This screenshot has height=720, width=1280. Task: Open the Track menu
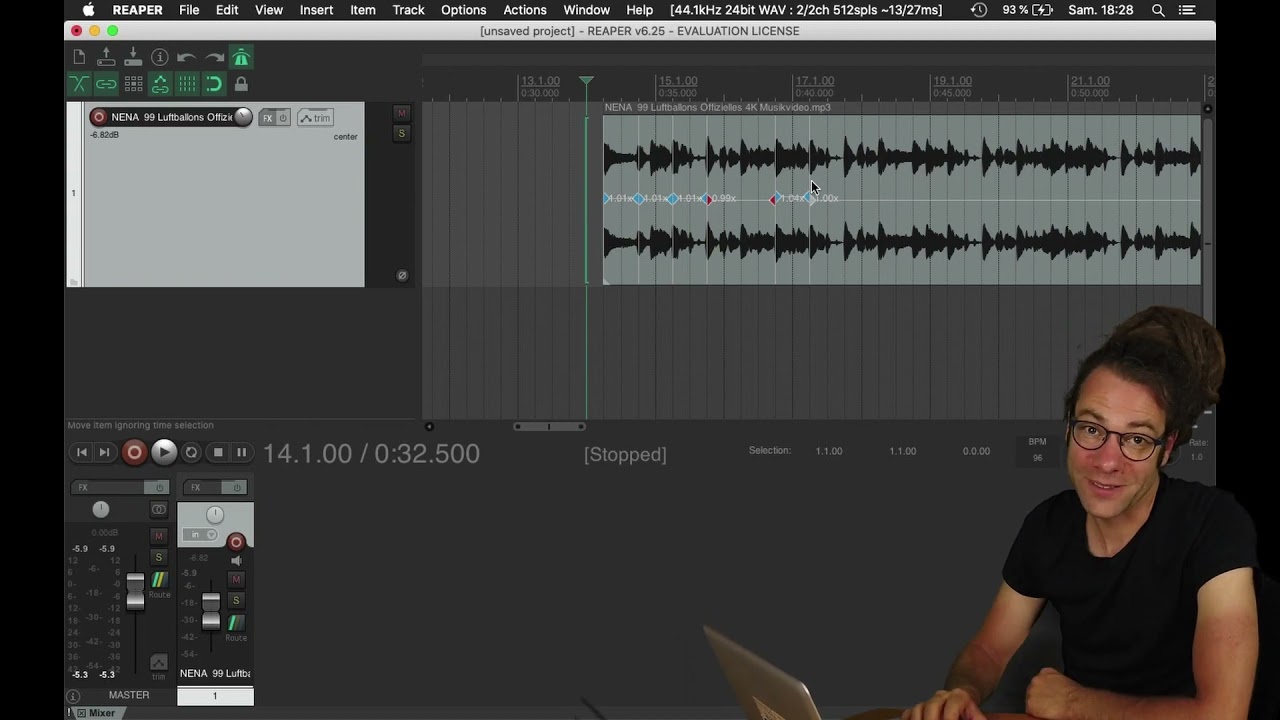point(408,10)
